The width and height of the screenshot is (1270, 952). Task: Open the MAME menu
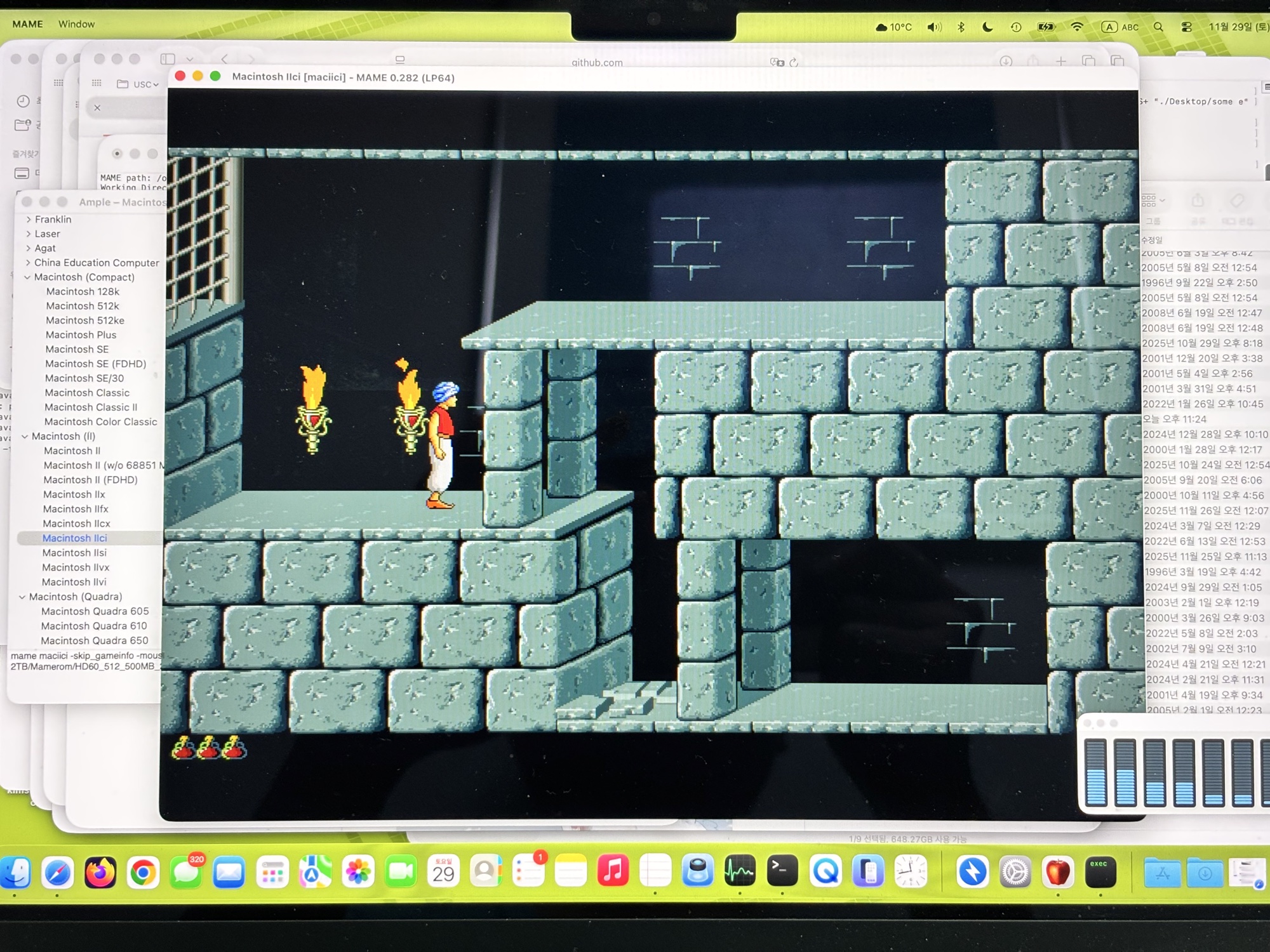pos(28,24)
